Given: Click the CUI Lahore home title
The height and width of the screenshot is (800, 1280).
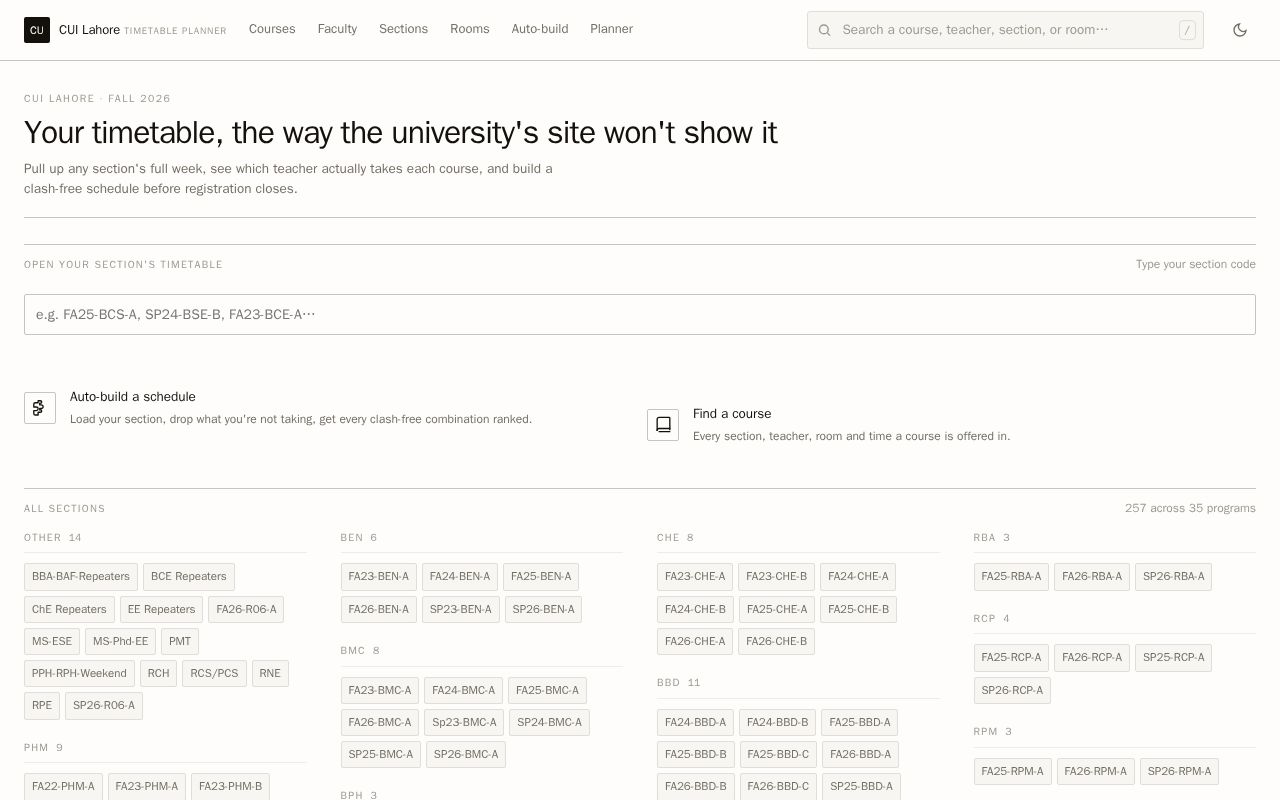Looking at the screenshot, I should (x=89, y=30).
